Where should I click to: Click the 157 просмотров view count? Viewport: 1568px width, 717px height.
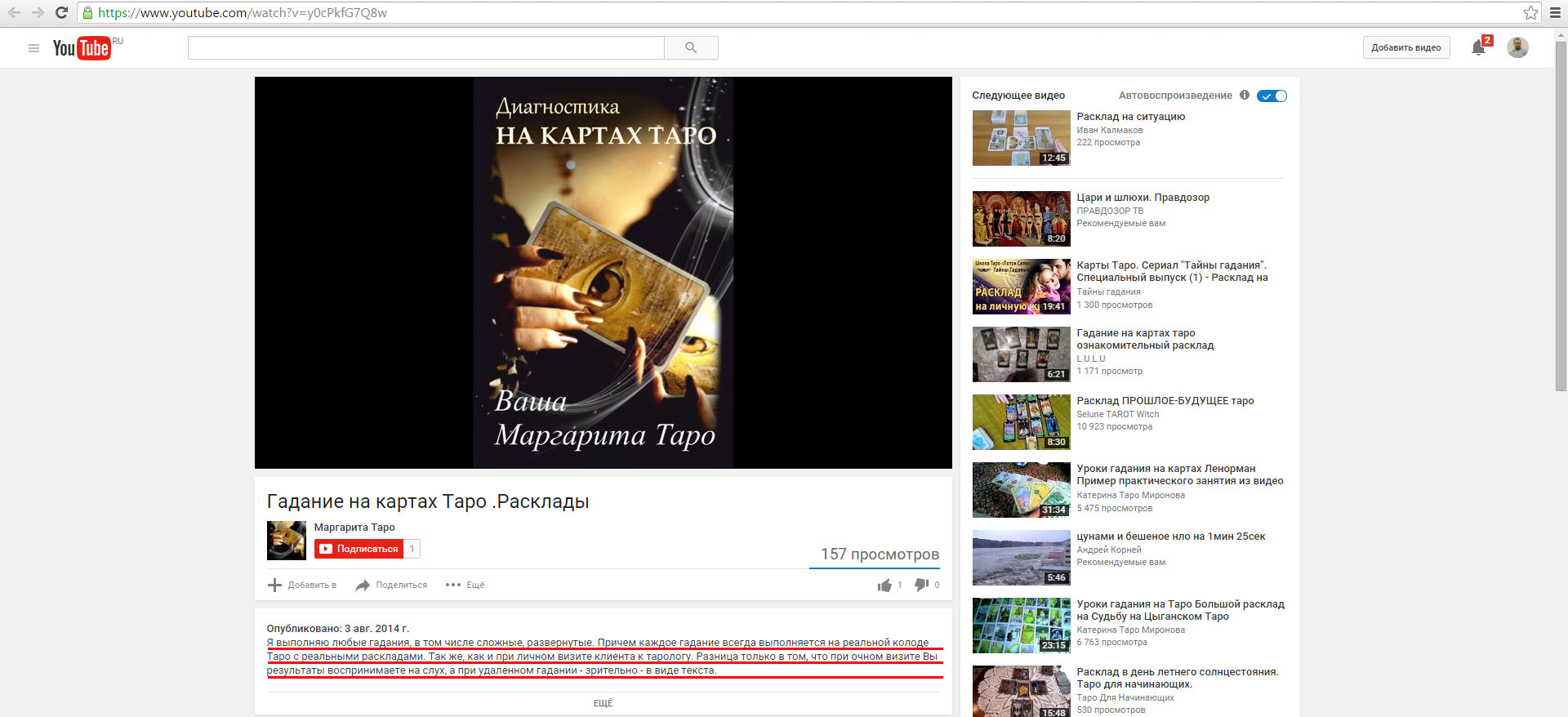[x=880, y=554]
